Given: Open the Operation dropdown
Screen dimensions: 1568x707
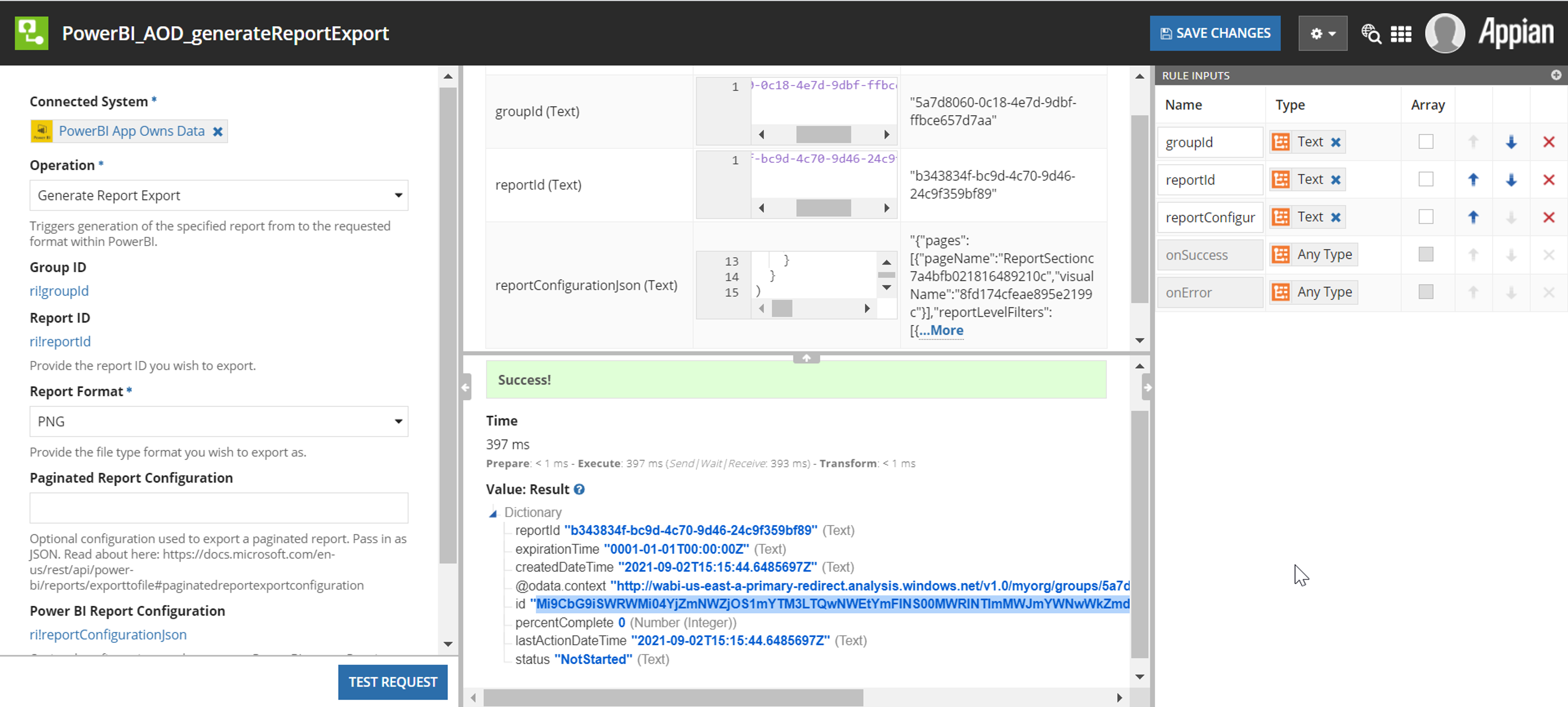Looking at the screenshot, I should pos(218,195).
